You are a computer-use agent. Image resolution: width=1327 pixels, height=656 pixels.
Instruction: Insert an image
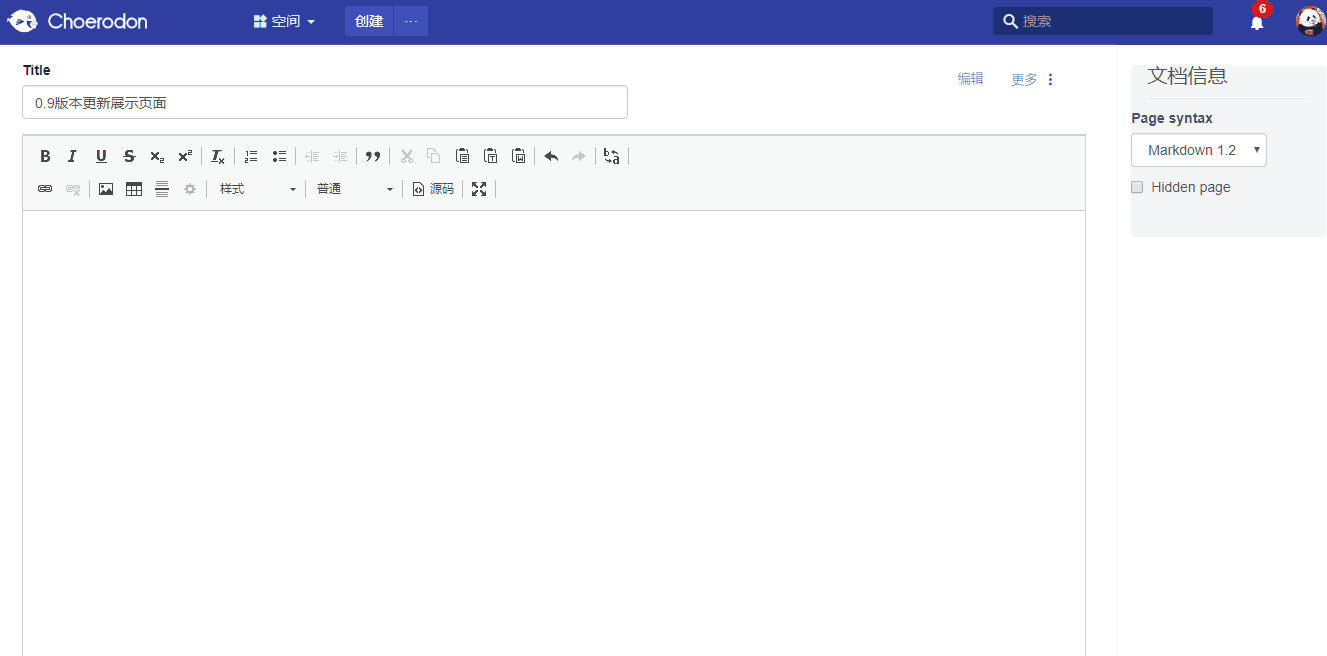click(x=106, y=189)
